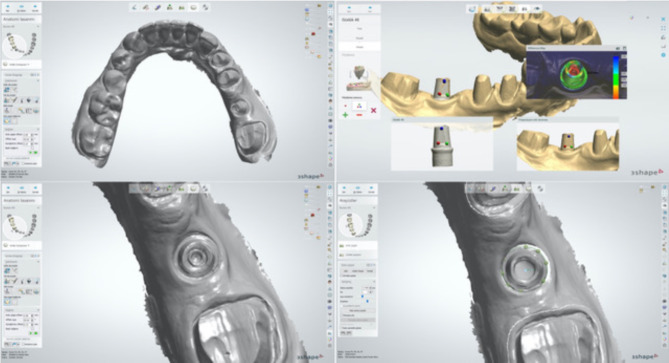
Task: Choose the three-point alignment icon
Action: coord(359,106)
